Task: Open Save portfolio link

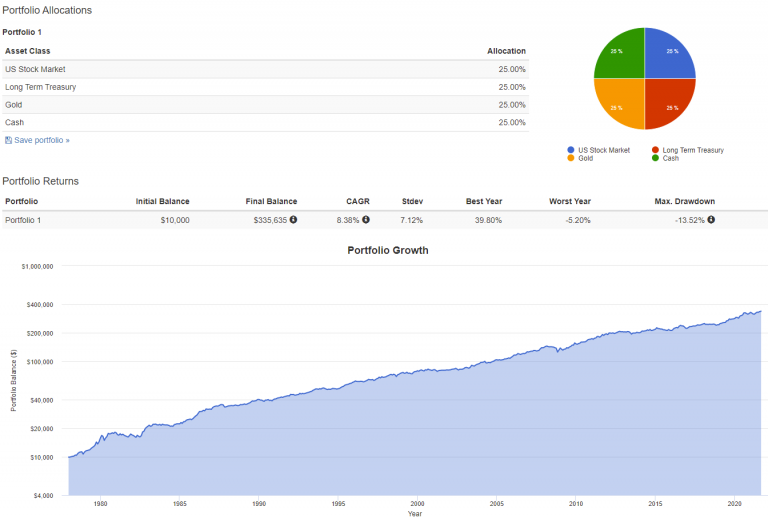Action: click(42, 141)
